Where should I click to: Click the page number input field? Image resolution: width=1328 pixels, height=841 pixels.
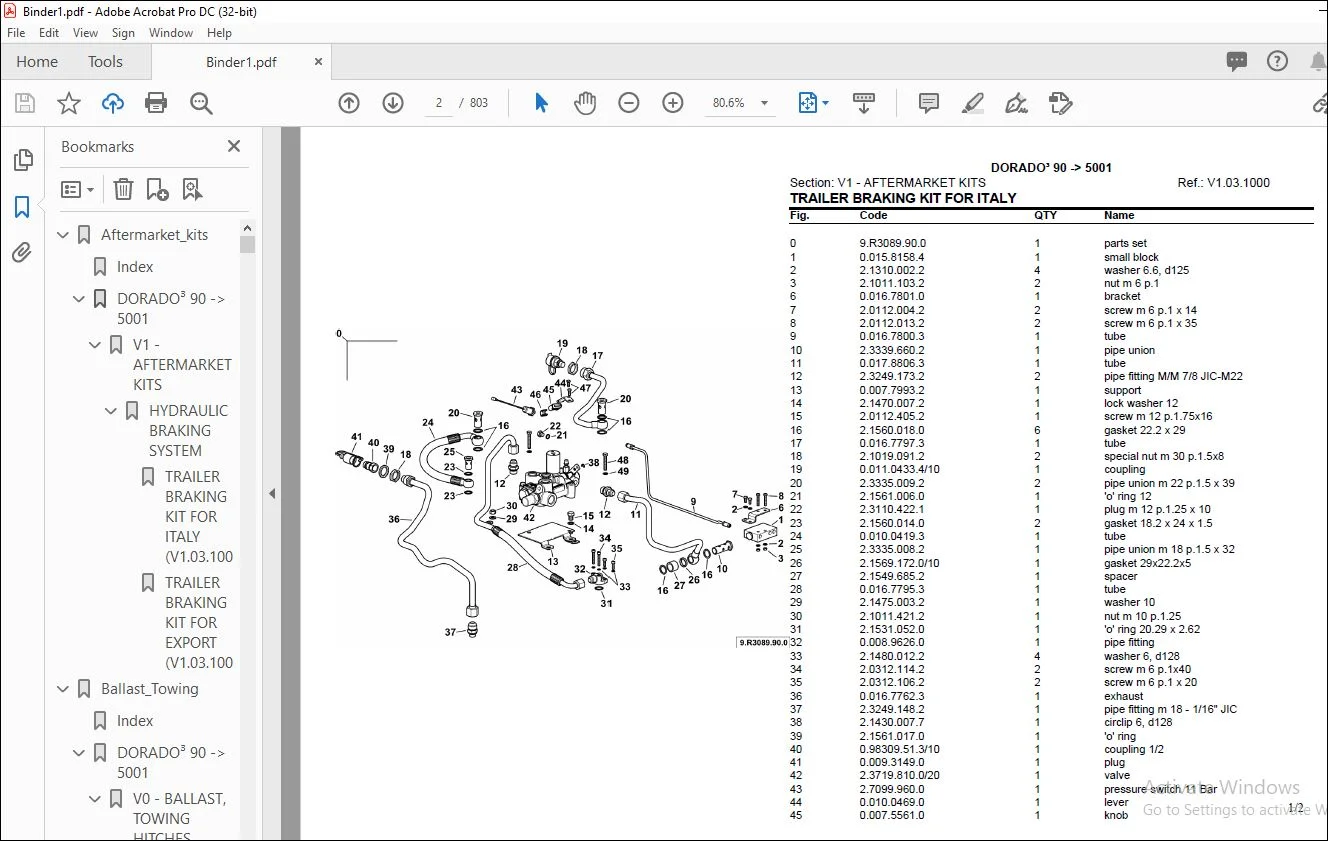coord(439,103)
